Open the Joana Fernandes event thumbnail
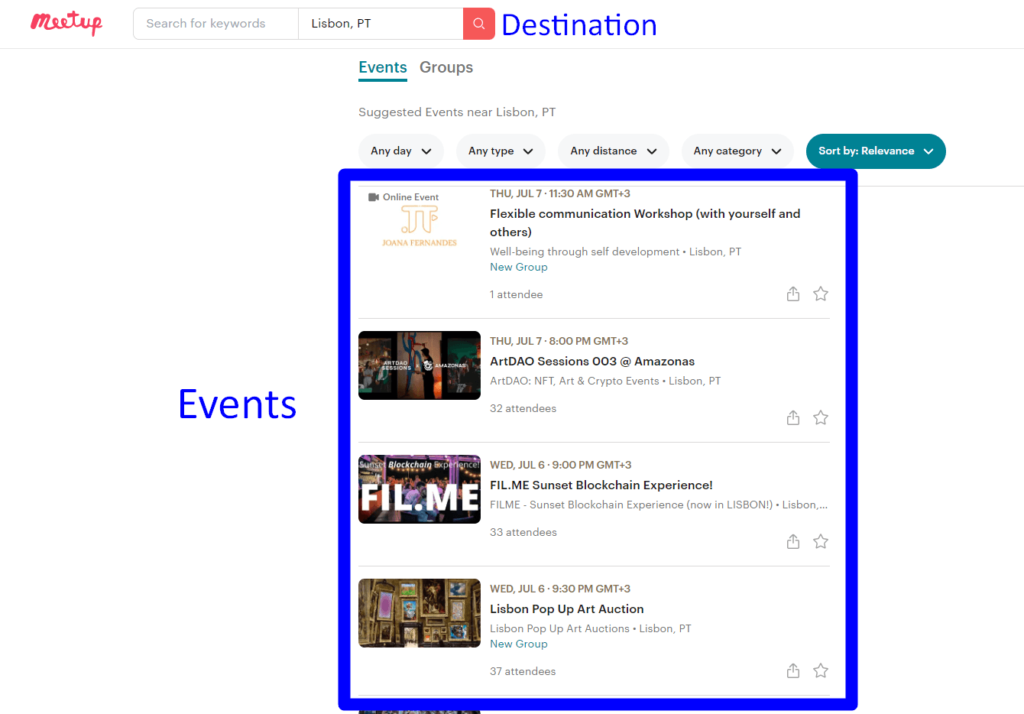1024x714 pixels. pos(419,221)
